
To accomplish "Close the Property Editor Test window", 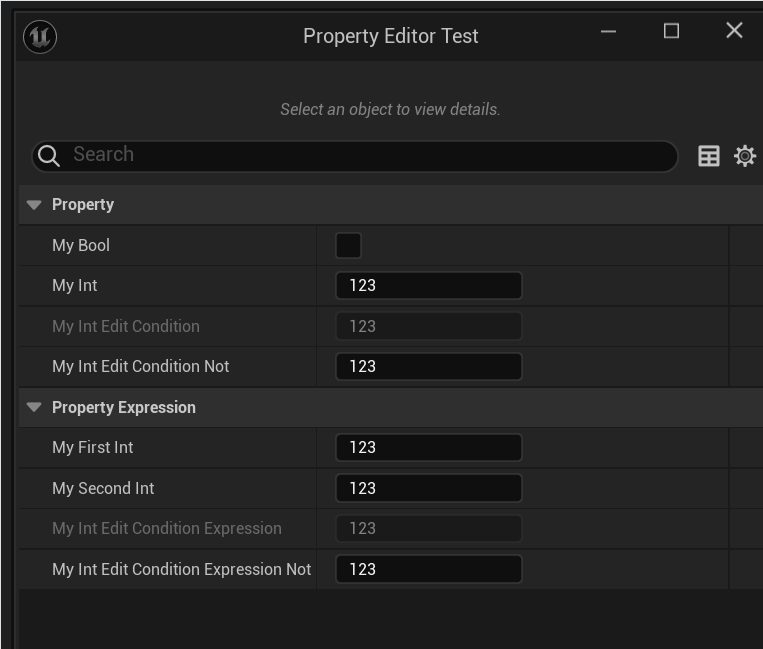I will (734, 31).
